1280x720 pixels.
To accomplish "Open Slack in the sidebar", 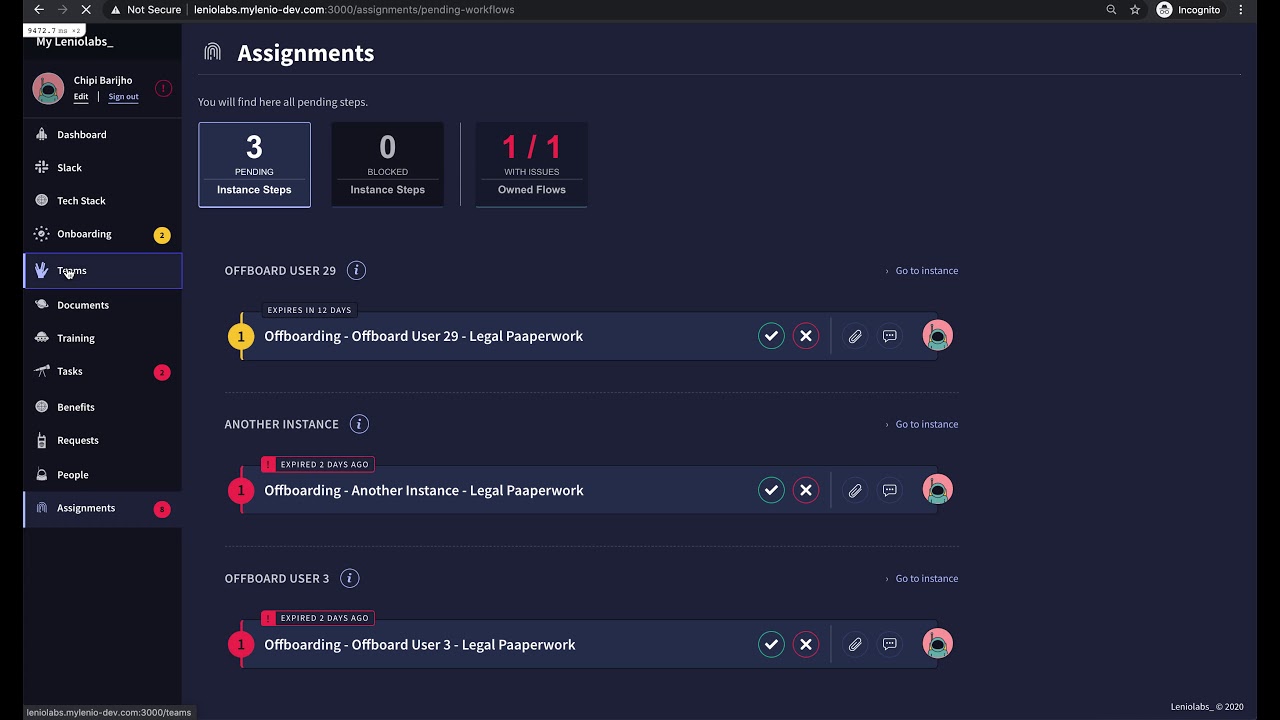I will click(103, 167).
